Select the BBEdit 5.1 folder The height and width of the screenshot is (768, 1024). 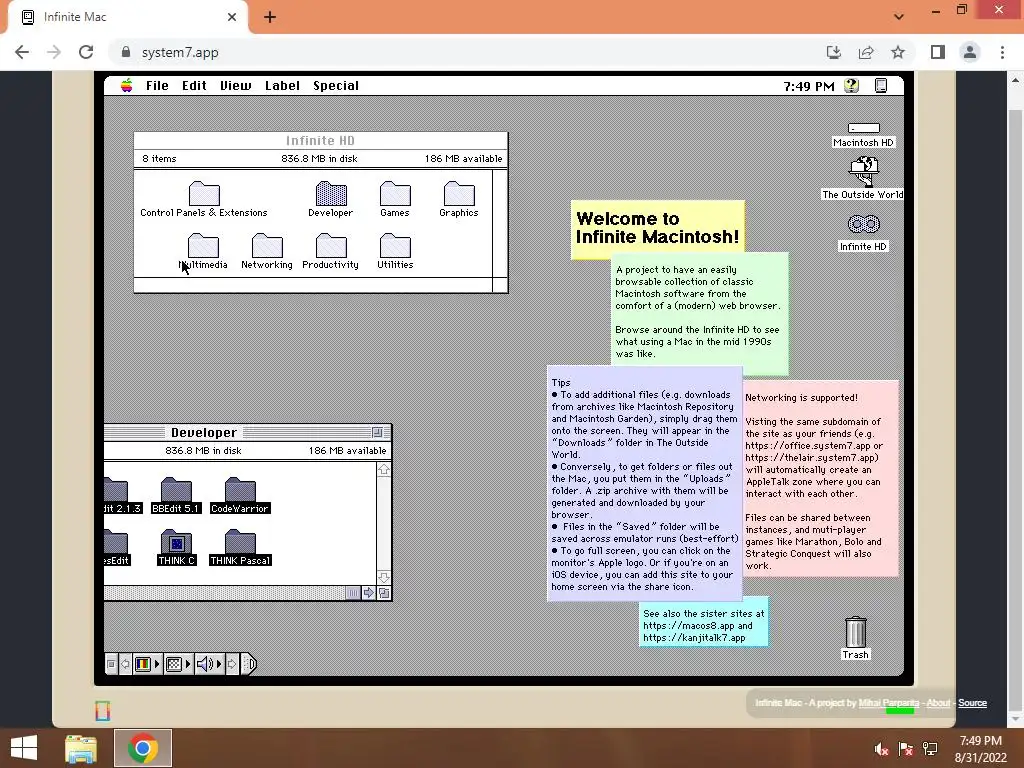(176, 490)
